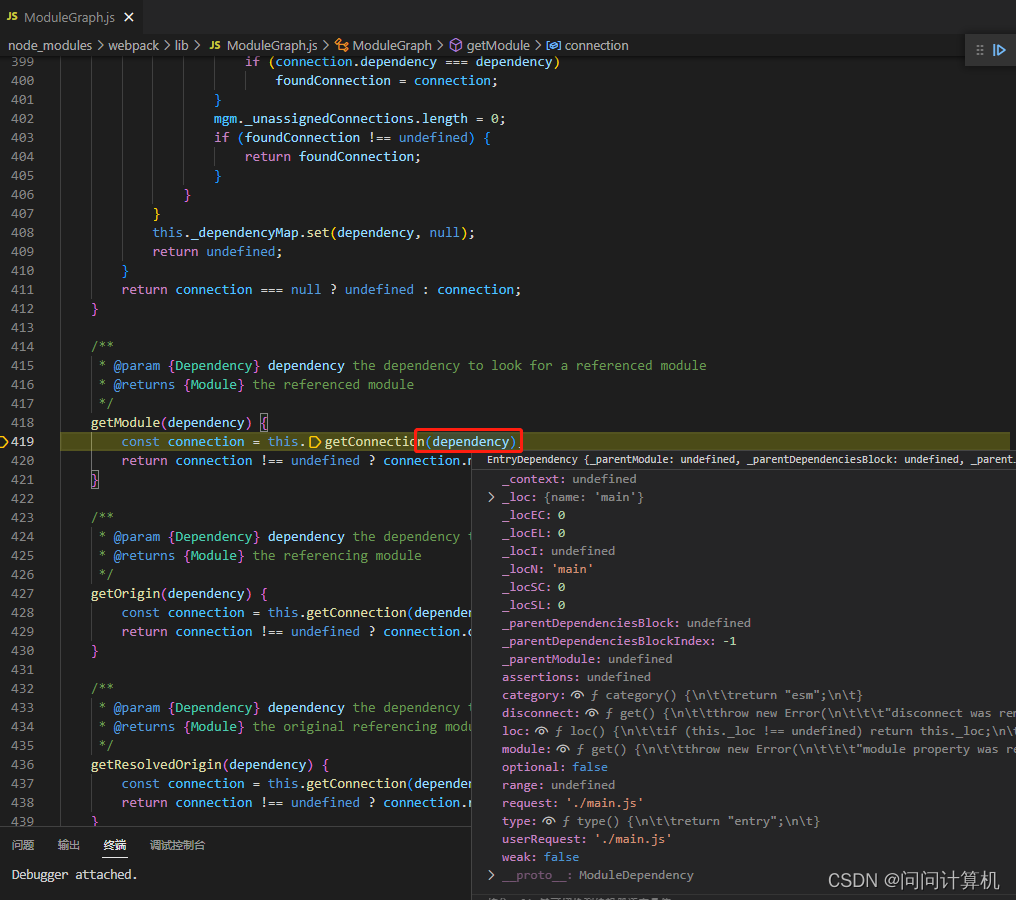Click '_unassignedConnections' on line 402

[329, 119]
